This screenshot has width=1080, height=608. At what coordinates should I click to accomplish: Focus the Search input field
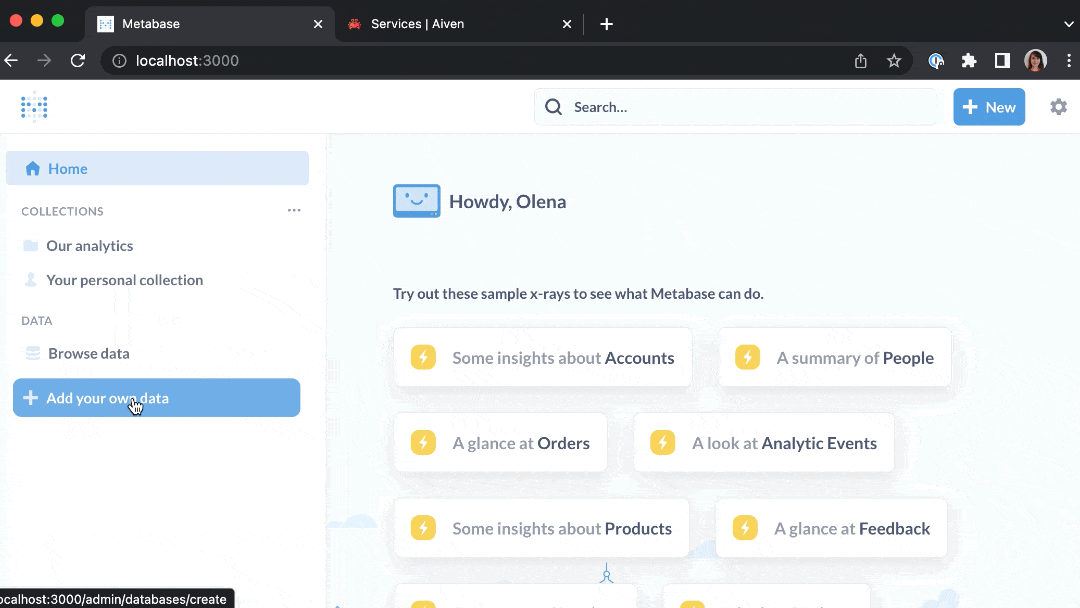point(736,107)
